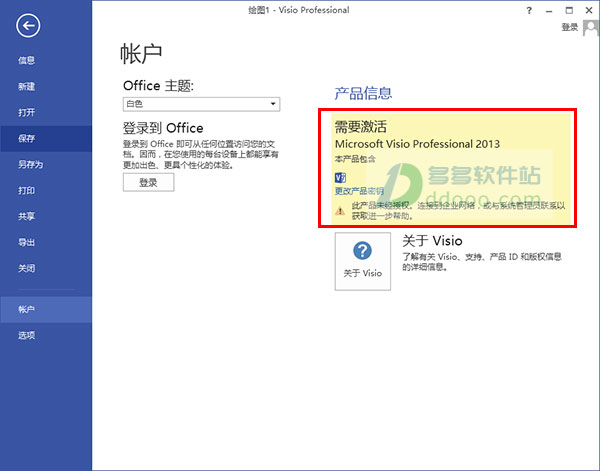Image resolution: width=600 pixels, height=471 pixels.
Task: Open 选项 (Options) from the sidebar
Action: pyautogui.click(x=26, y=336)
